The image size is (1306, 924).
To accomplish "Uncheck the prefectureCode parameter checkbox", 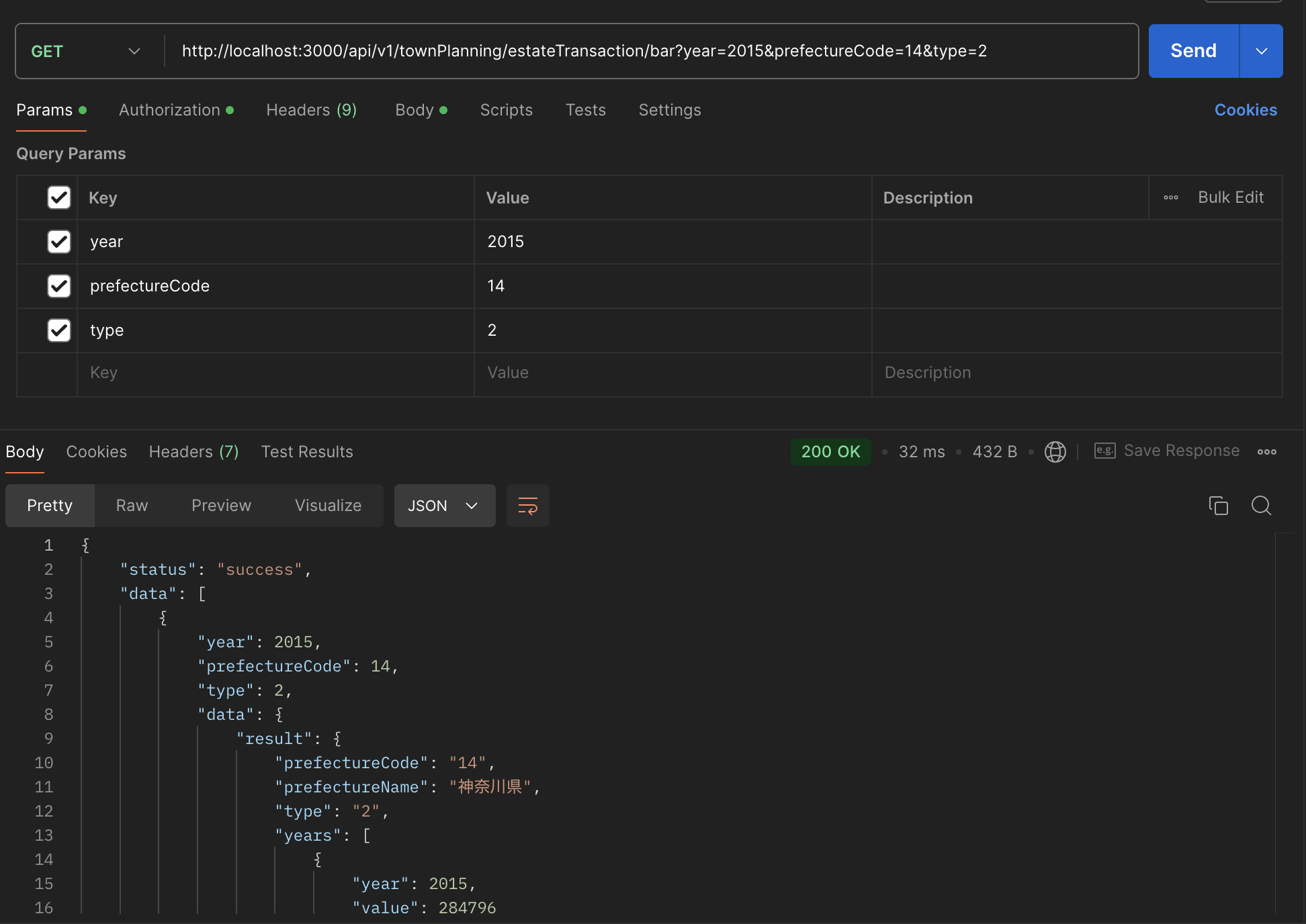I will click(x=59, y=286).
